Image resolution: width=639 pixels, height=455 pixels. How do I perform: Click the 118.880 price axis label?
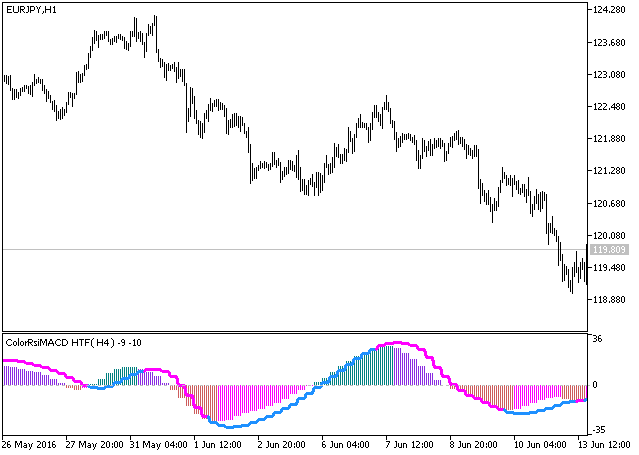608,300
